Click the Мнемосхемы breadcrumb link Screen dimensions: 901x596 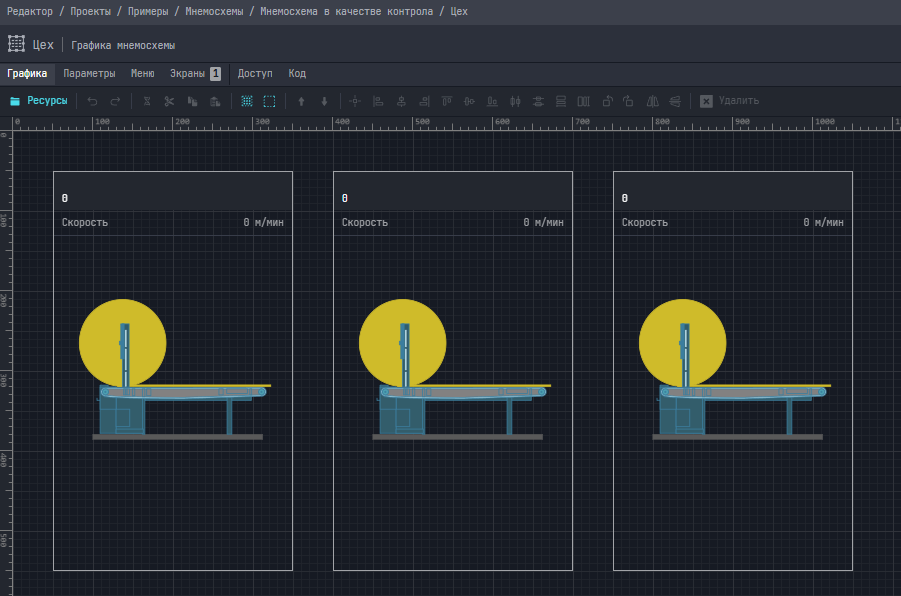[x=214, y=11]
